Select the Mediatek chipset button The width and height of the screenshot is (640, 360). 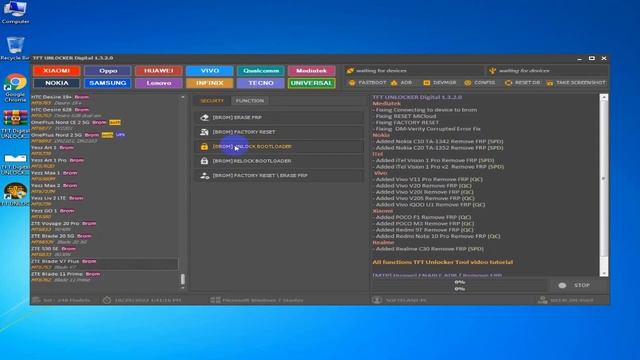pos(311,71)
